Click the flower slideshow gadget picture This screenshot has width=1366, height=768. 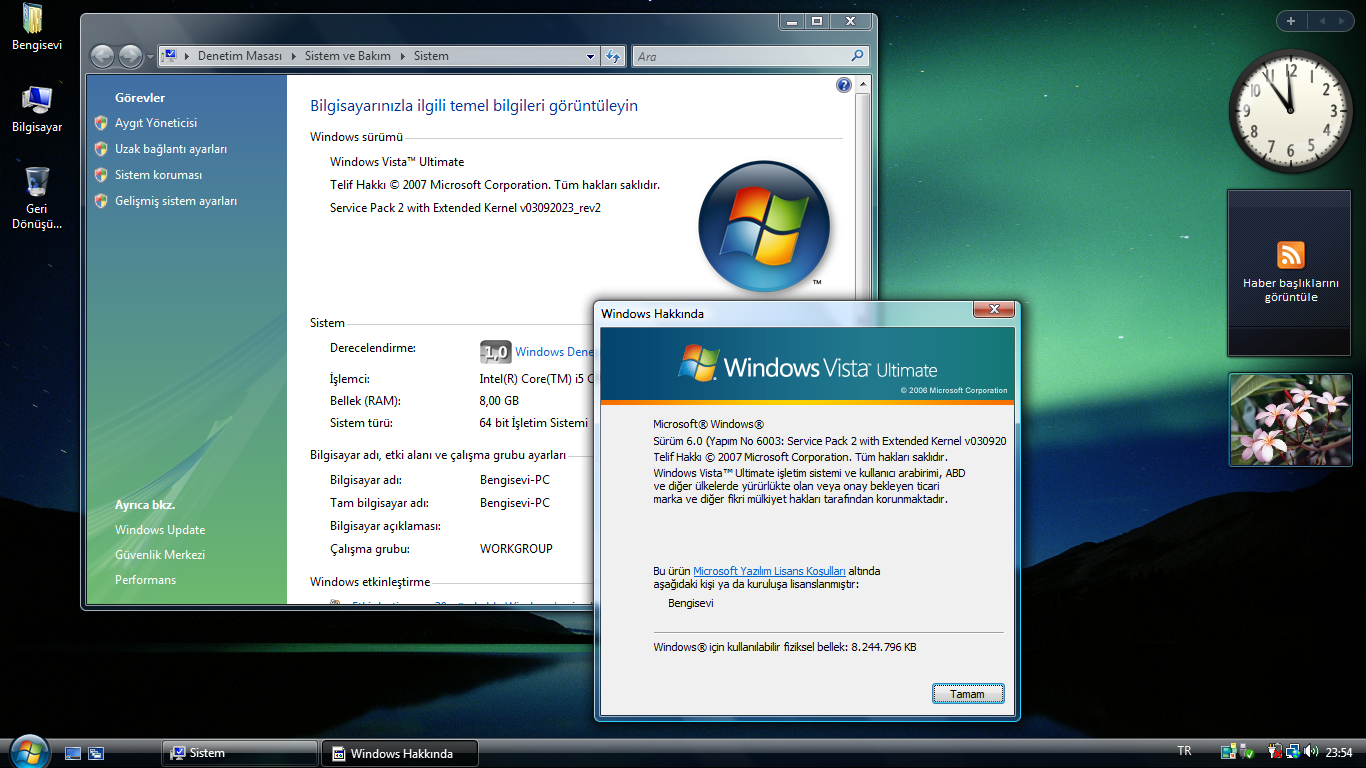click(1290, 420)
